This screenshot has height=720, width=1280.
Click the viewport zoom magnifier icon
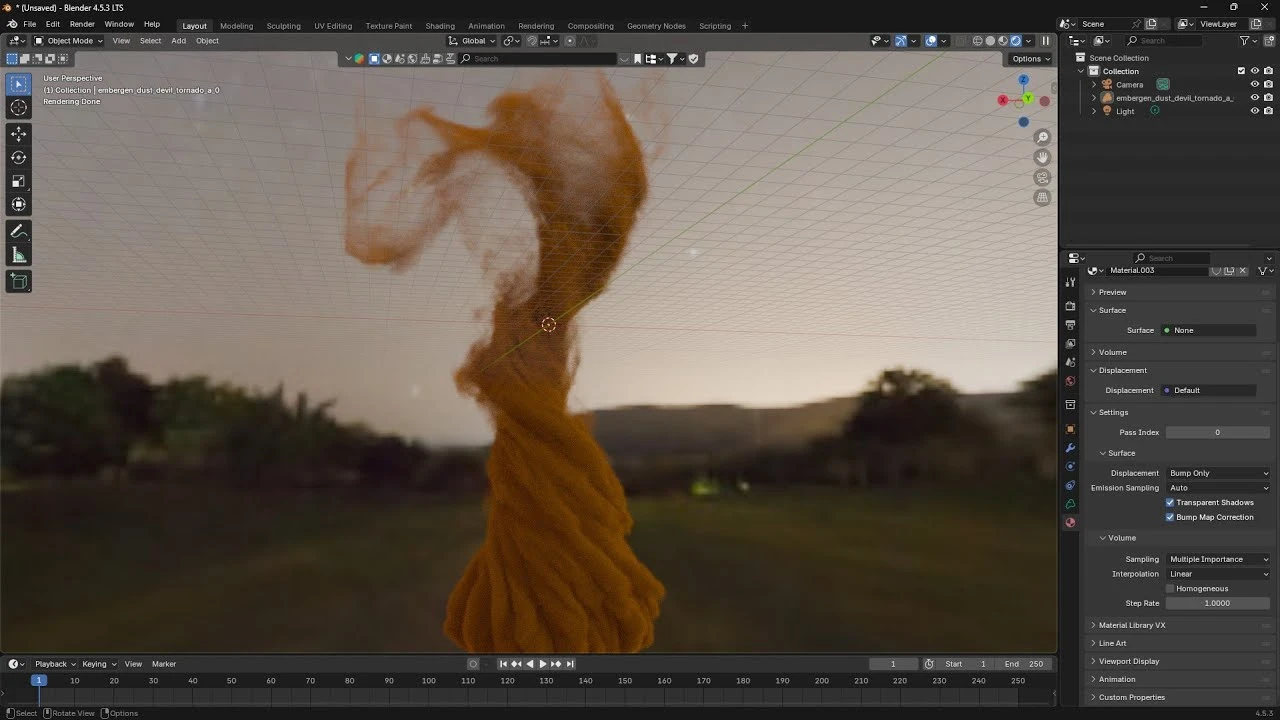click(1042, 137)
